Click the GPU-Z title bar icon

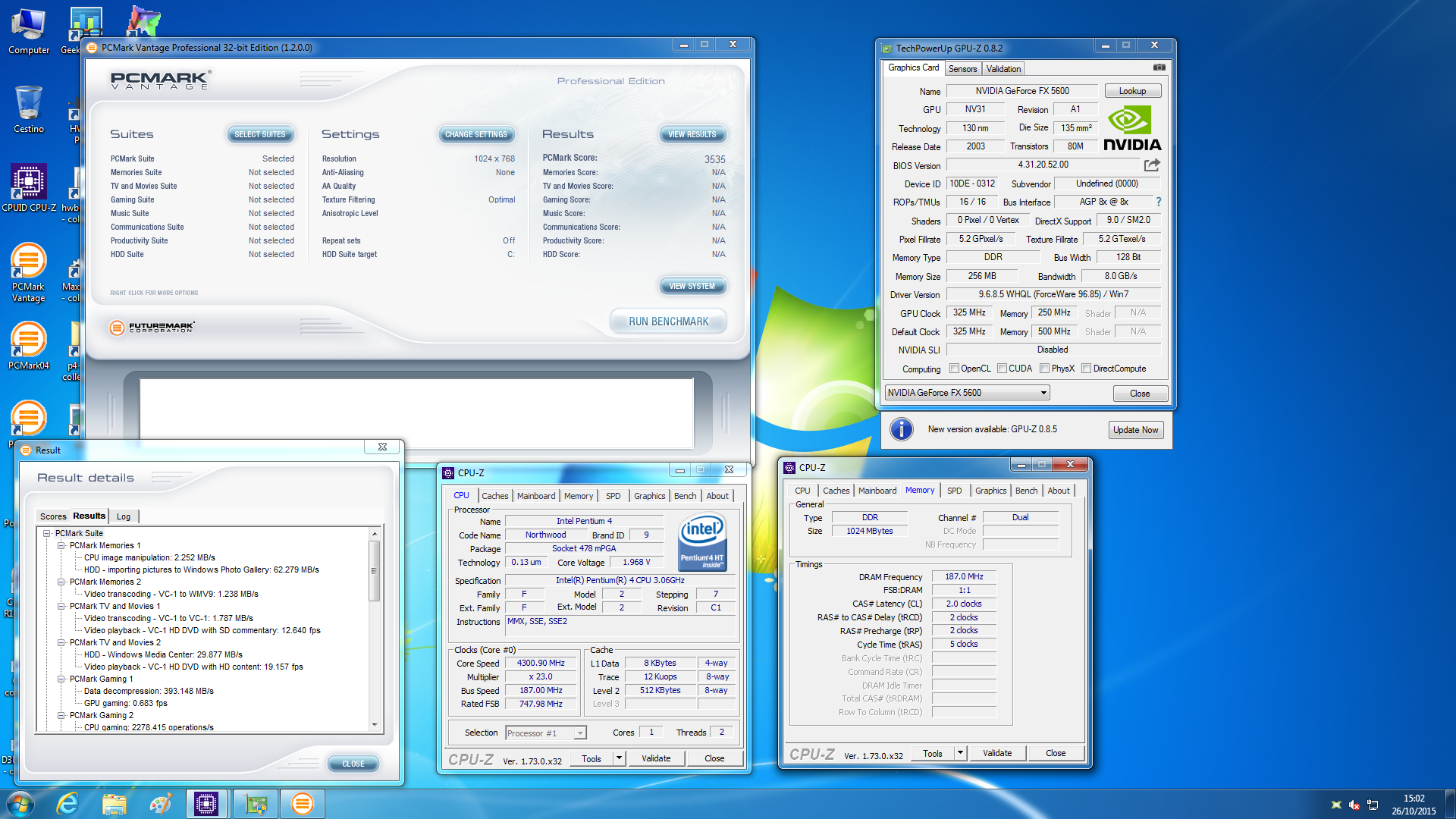(x=886, y=48)
